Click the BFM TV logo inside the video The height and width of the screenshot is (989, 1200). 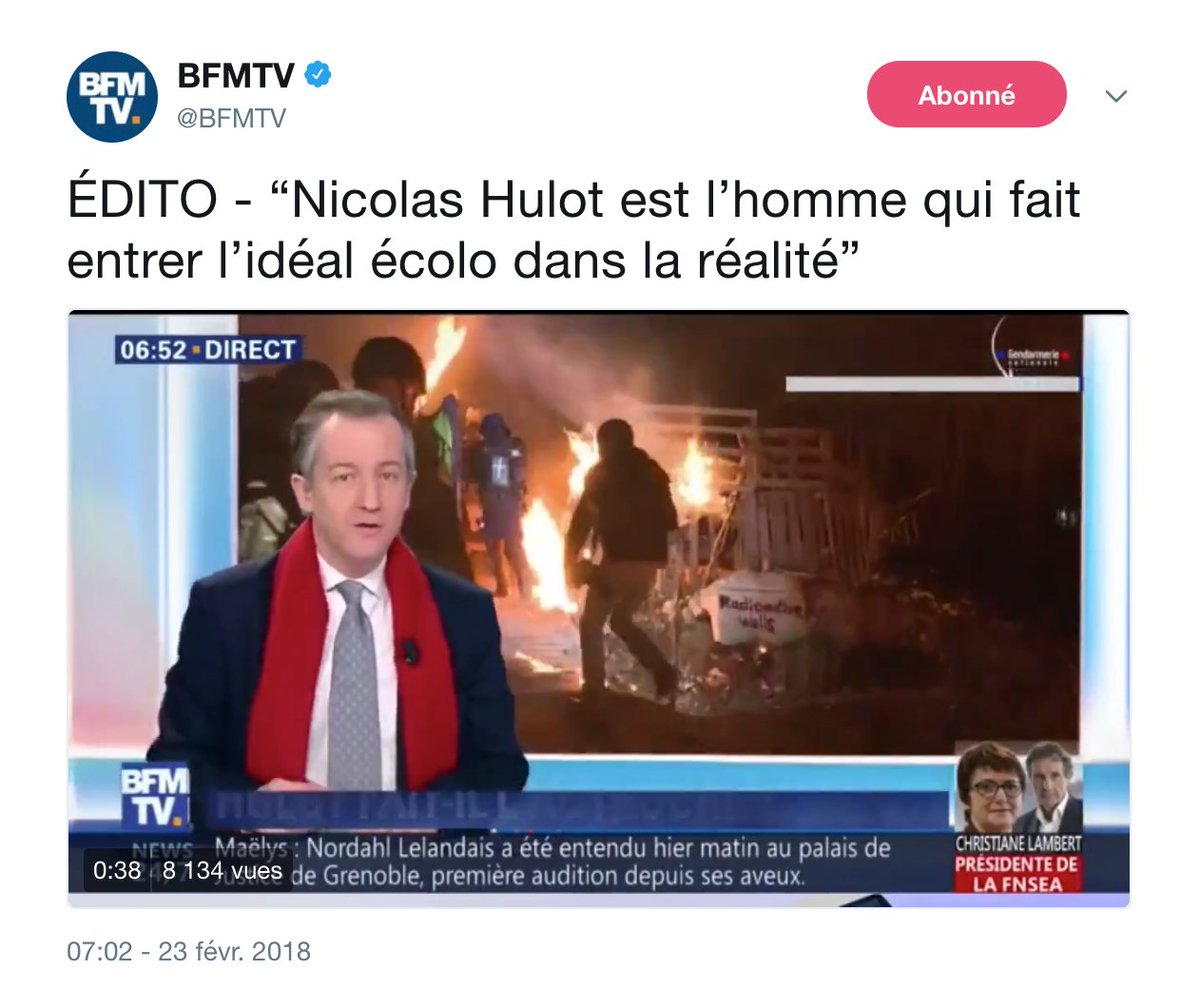[153, 797]
